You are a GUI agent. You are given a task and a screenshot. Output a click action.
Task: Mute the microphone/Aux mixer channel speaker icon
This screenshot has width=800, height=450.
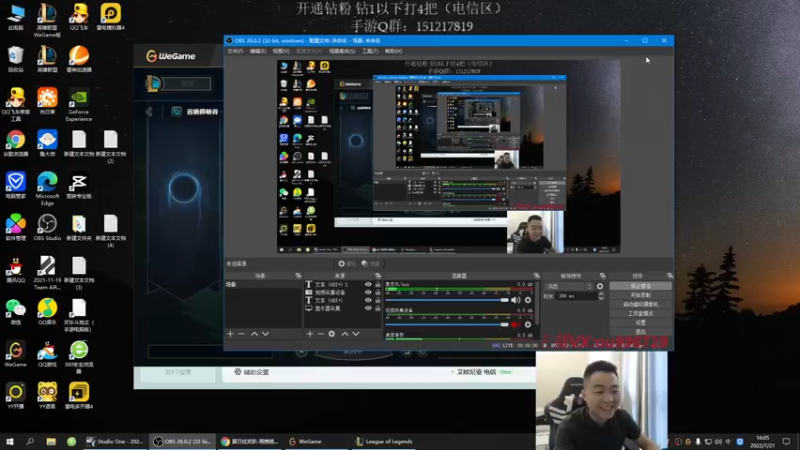tap(515, 300)
